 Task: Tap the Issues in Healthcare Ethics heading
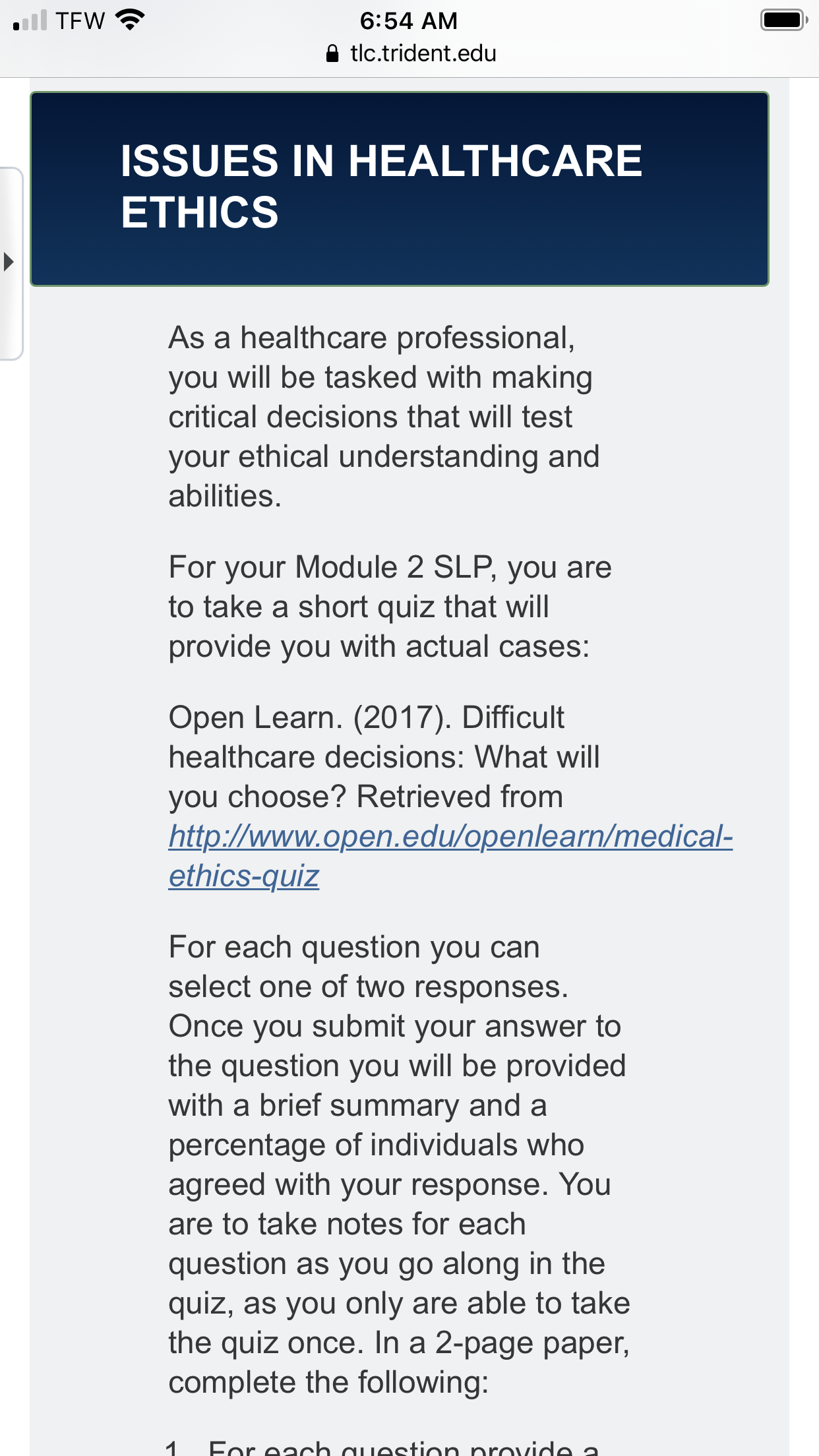pyautogui.click(x=381, y=187)
